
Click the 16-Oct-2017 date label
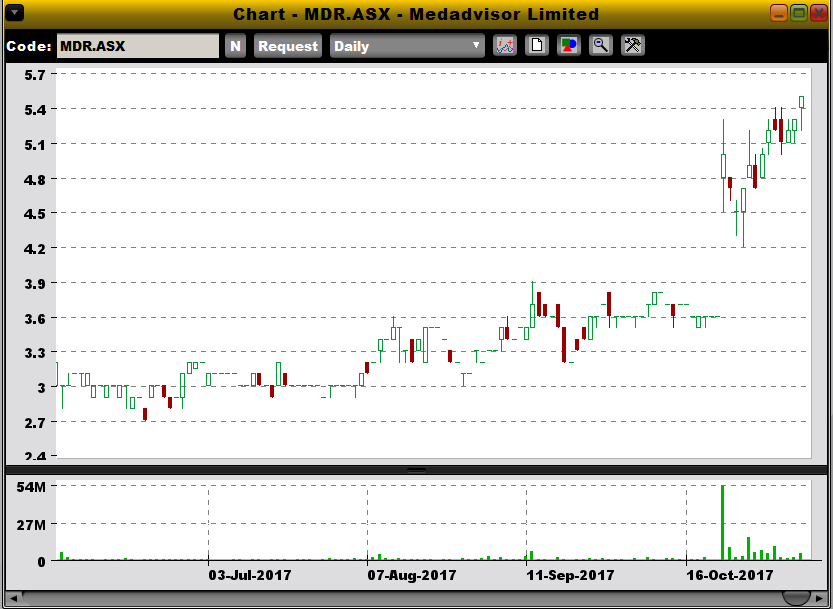[729, 575]
